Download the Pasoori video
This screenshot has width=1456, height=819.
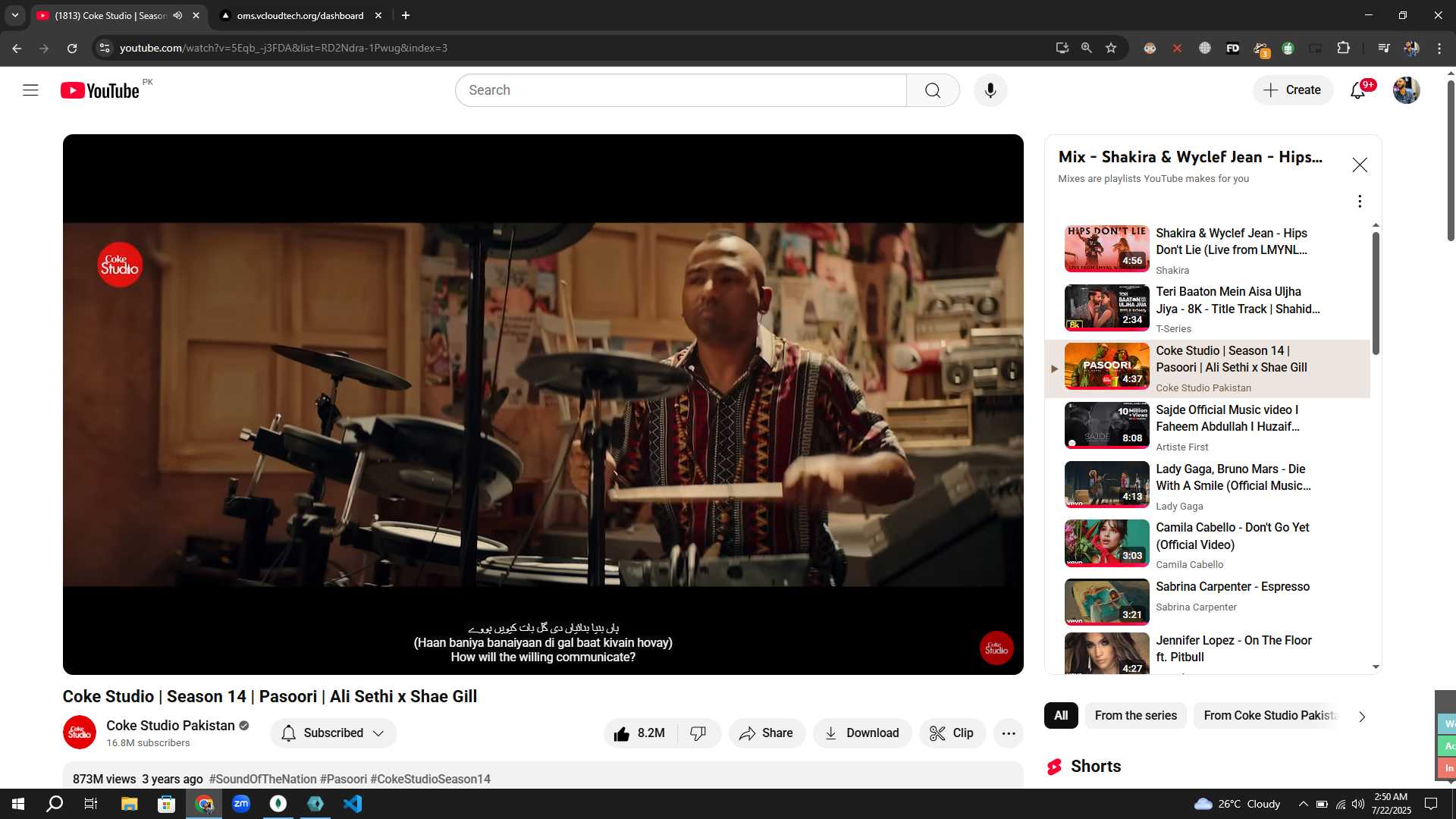click(x=862, y=733)
